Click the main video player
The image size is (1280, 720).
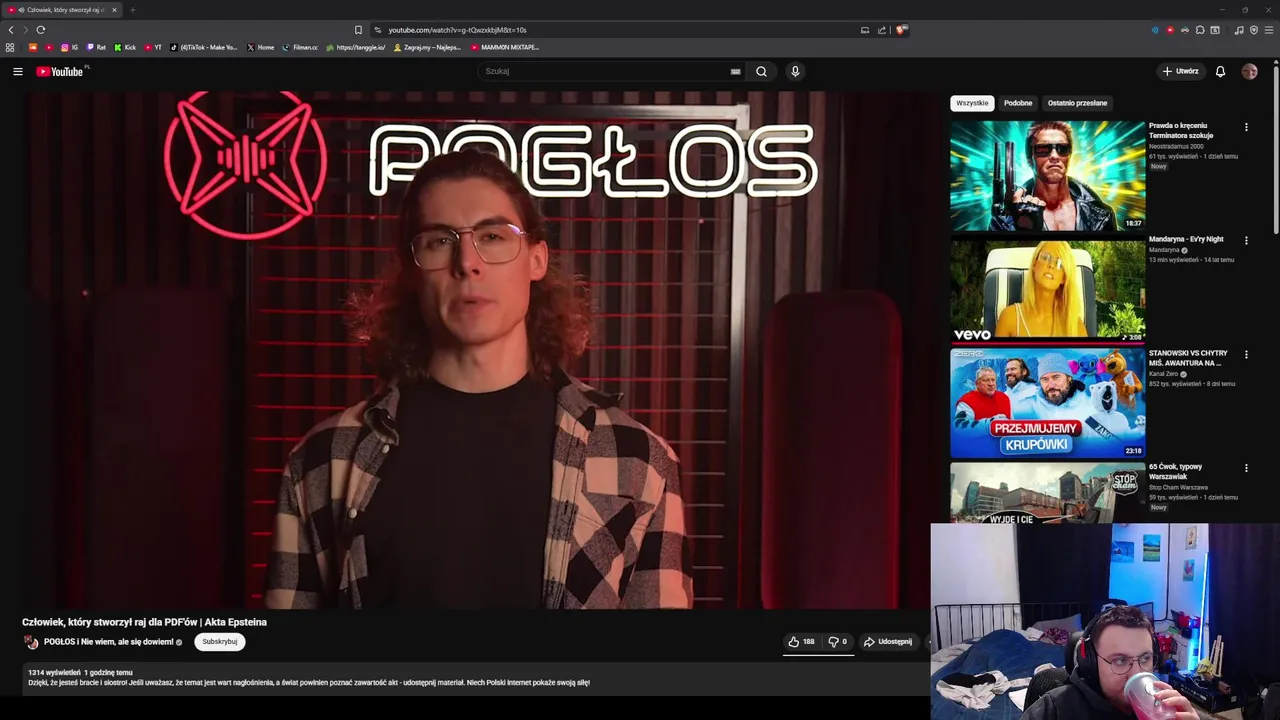coord(475,350)
